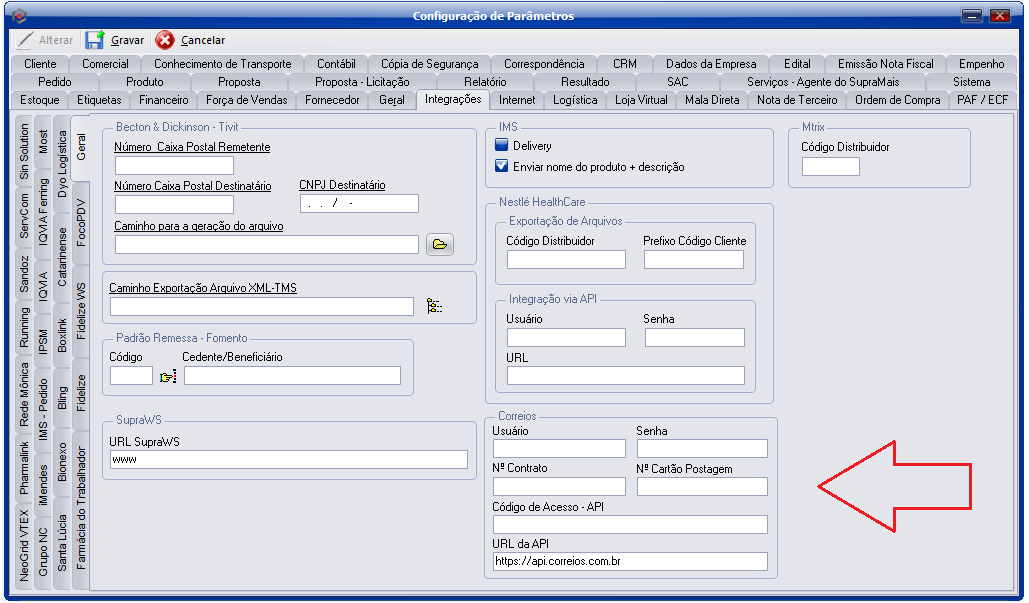This screenshot has width=1029, height=603.
Task: Enable the Delivery checkbox
Action: [x=502, y=146]
